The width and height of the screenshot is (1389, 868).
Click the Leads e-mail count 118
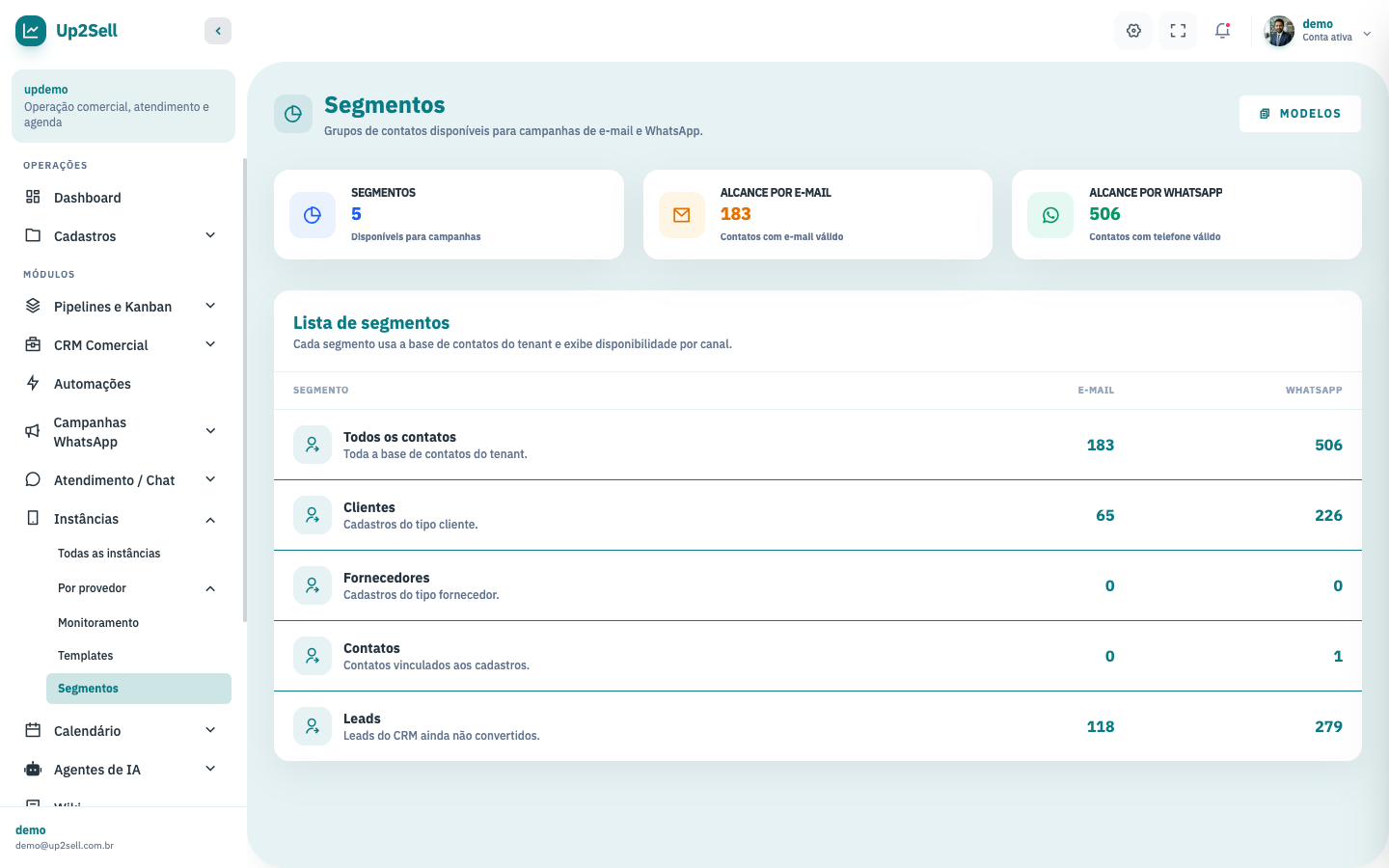pyautogui.click(x=1101, y=726)
